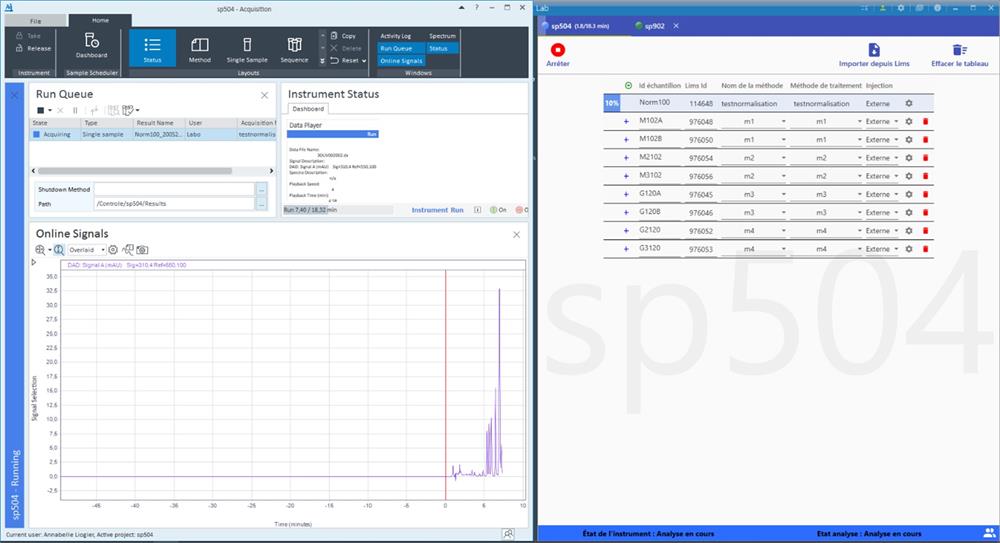Viewport: 1000px width, 543px height.
Task: Open the Dashboard sample scheduler
Action: pyautogui.click(x=91, y=47)
